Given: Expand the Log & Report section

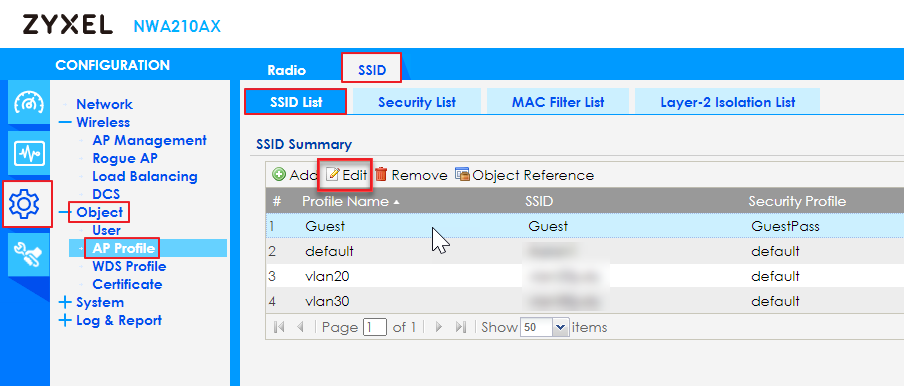Looking at the screenshot, I should [65, 320].
